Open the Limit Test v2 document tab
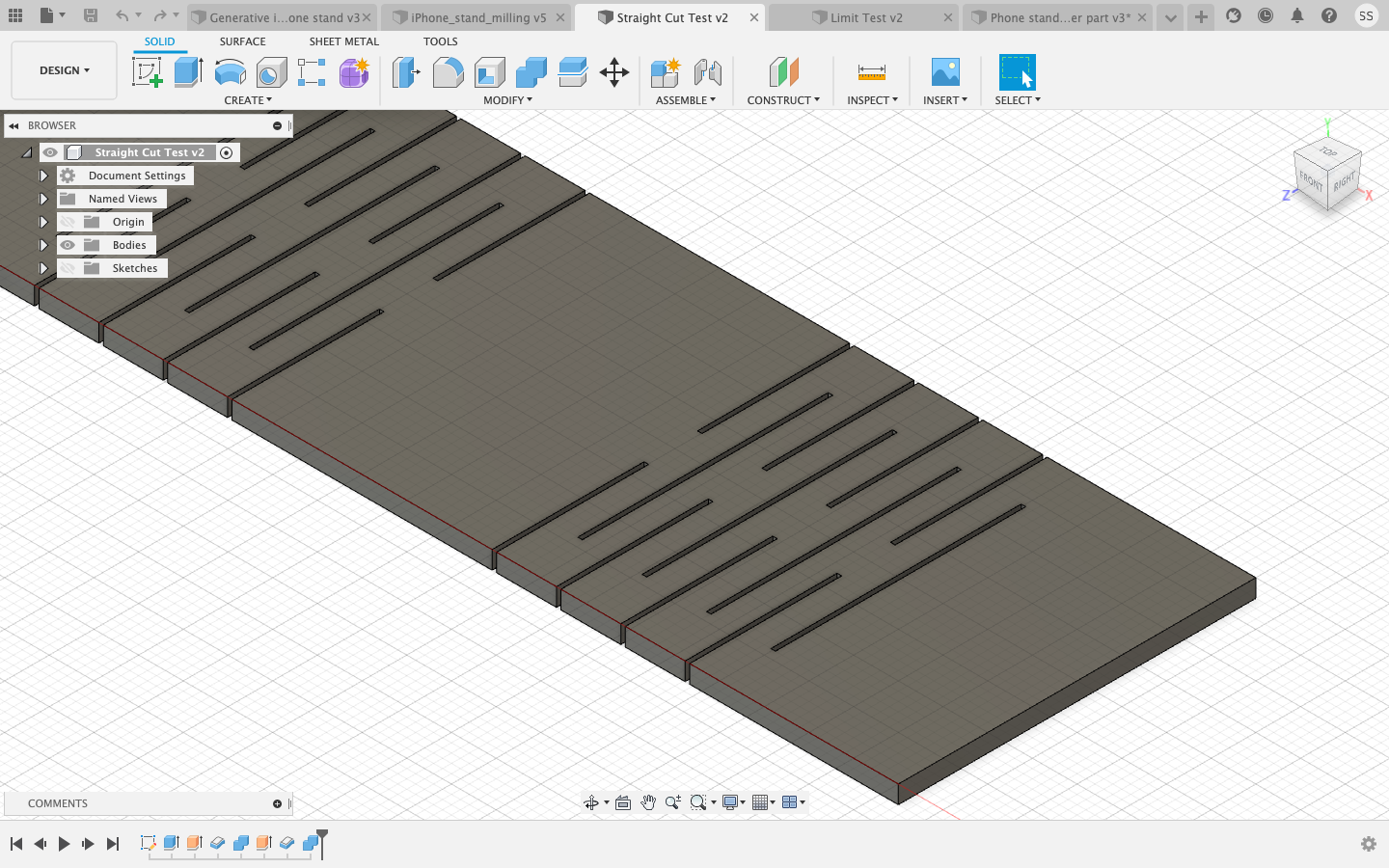The width and height of the screenshot is (1389, 868). point(865,17)
